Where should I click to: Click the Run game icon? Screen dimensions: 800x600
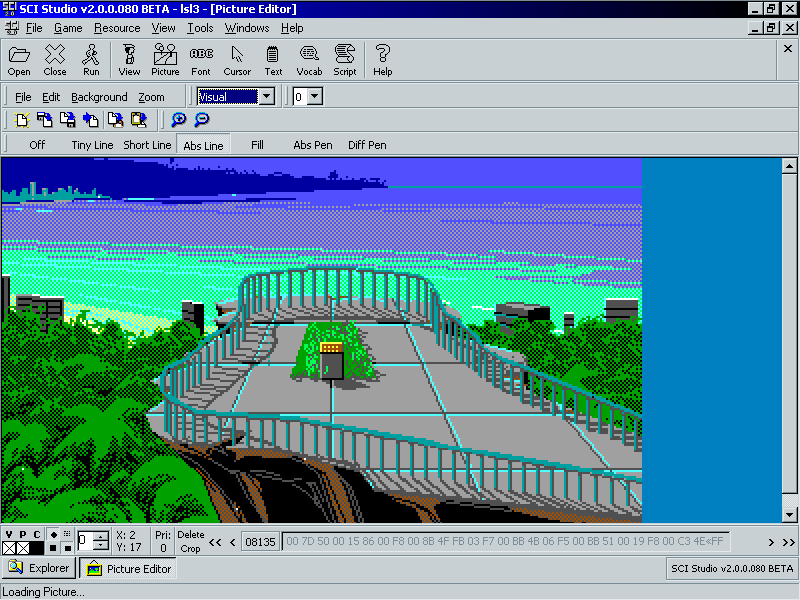(91, 60)
